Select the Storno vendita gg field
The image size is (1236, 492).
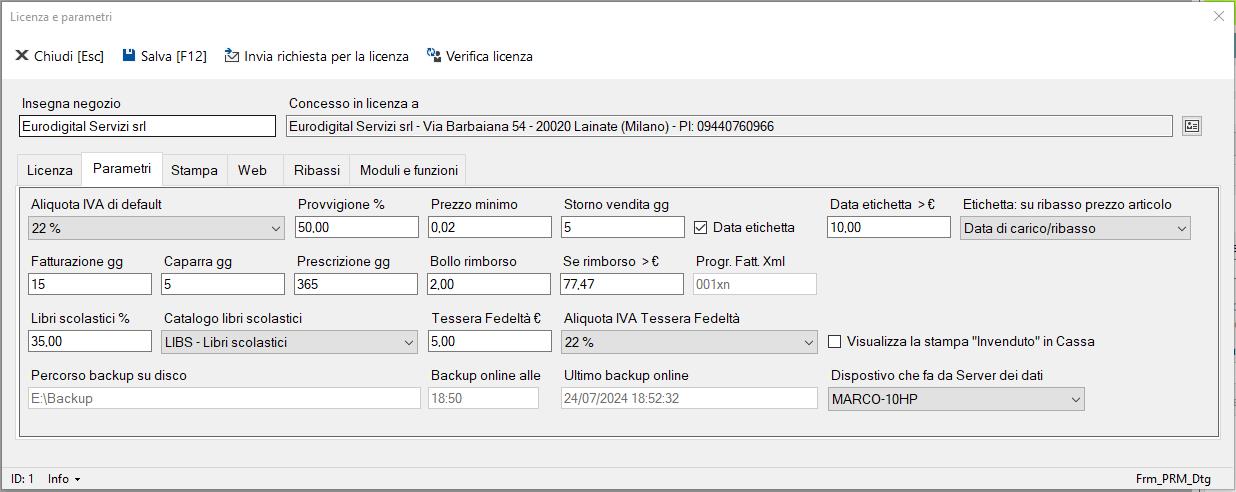pyautogui.click(x=623, y=228)
